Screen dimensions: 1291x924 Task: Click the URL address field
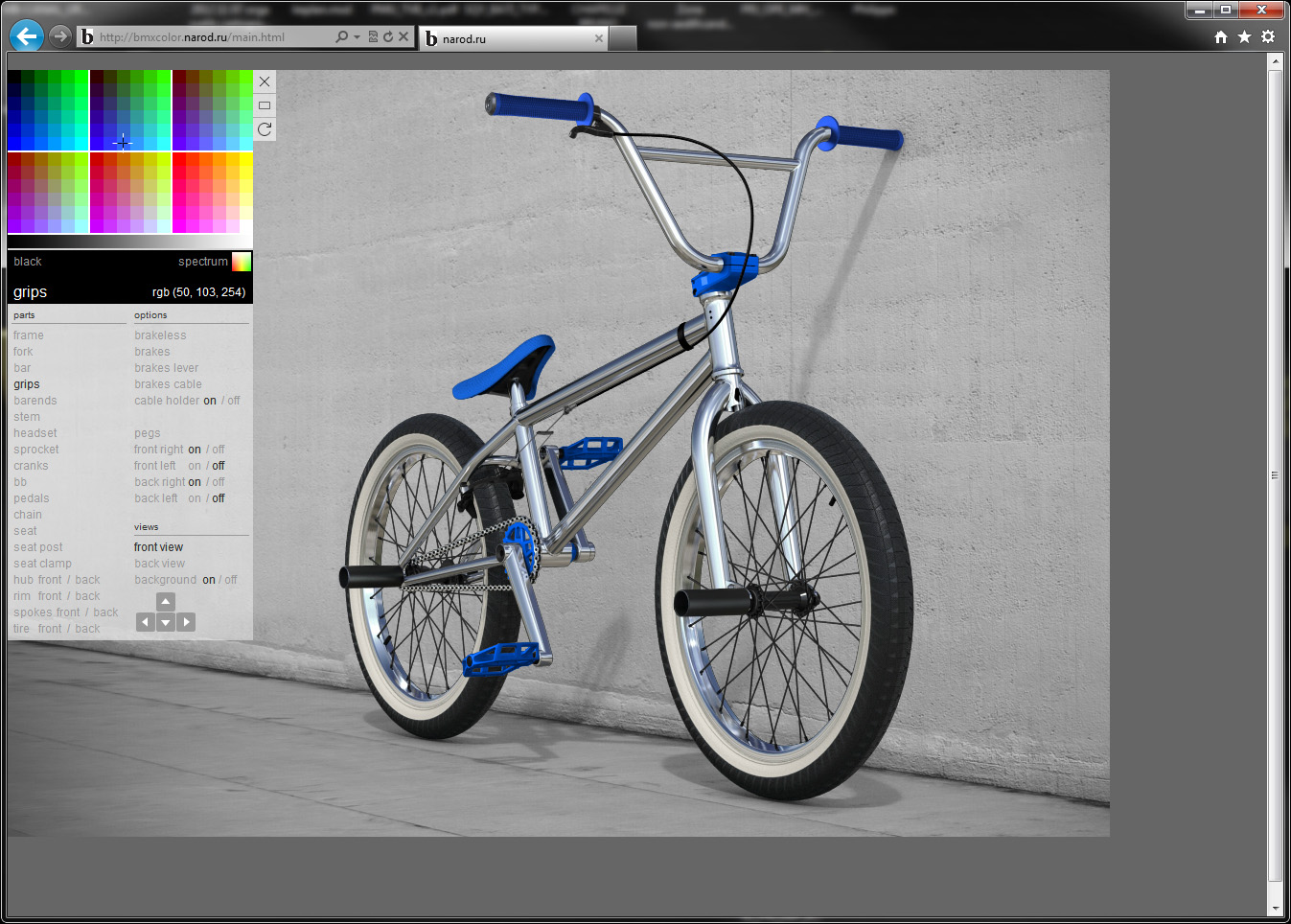[x=211, y=37]
